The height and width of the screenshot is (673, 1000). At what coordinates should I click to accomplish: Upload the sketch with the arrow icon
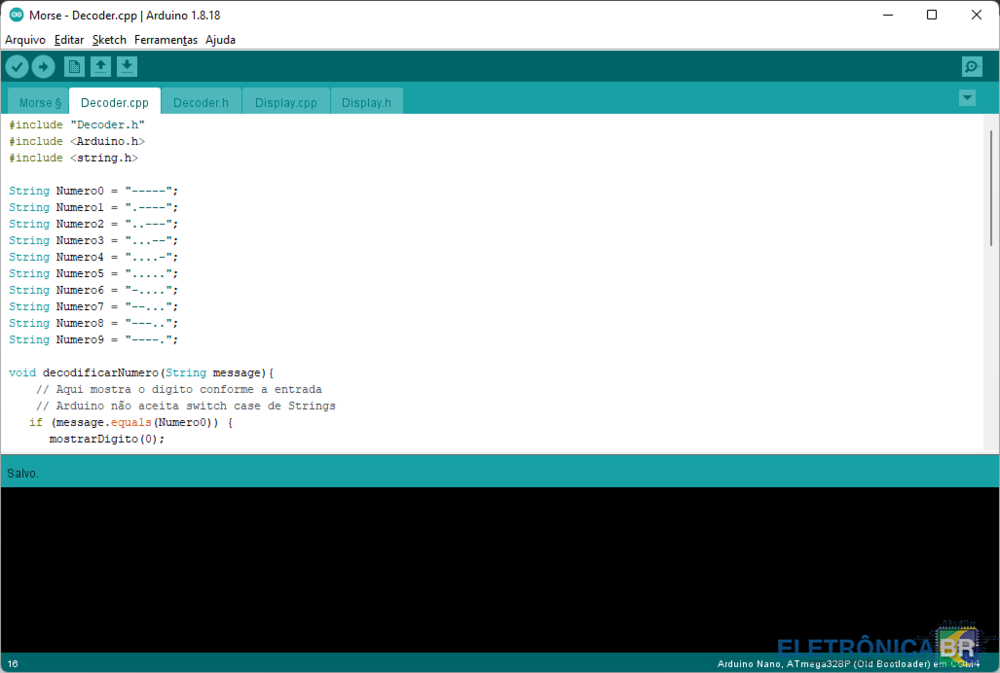click(43, 67)
